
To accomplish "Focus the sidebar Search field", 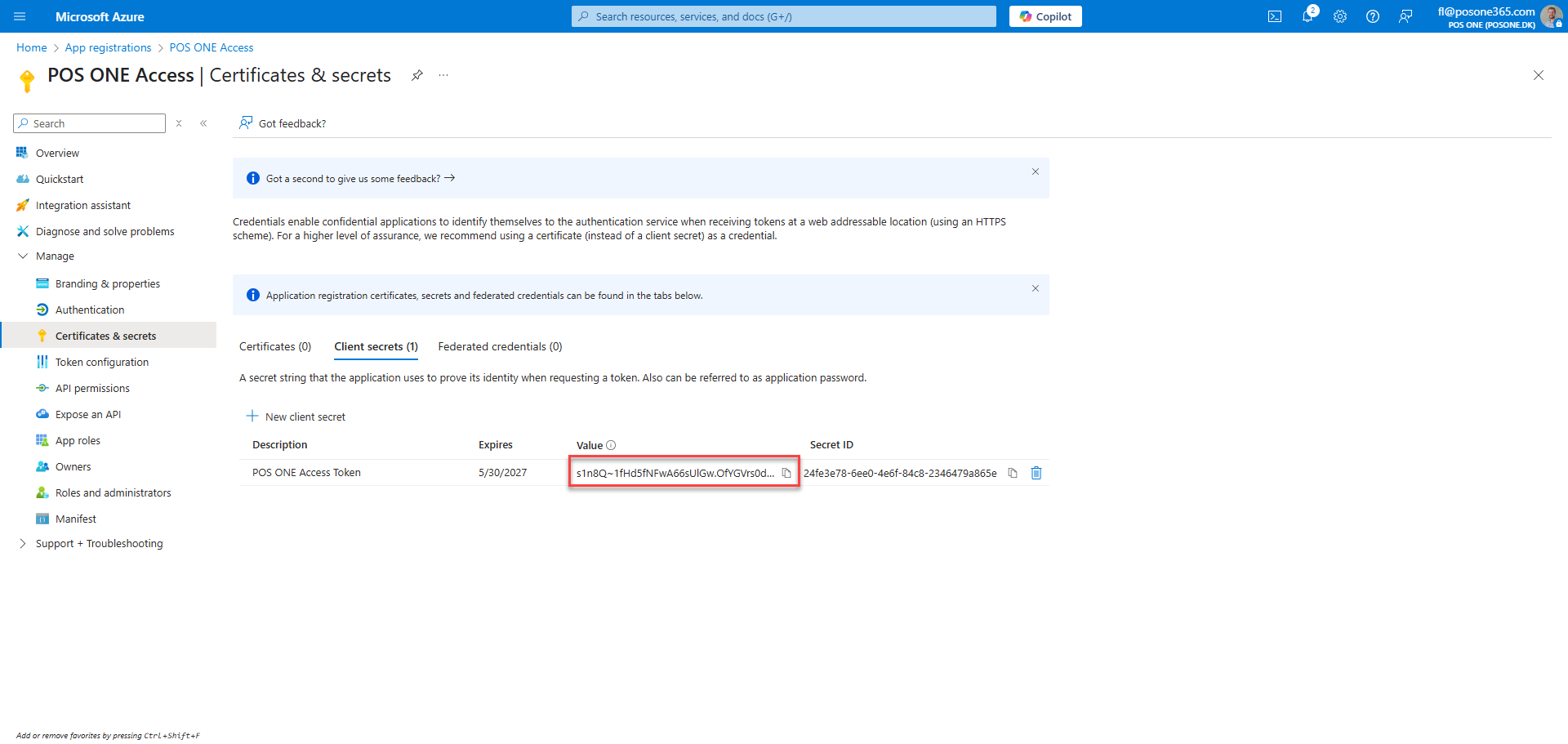I will [90, 123].
